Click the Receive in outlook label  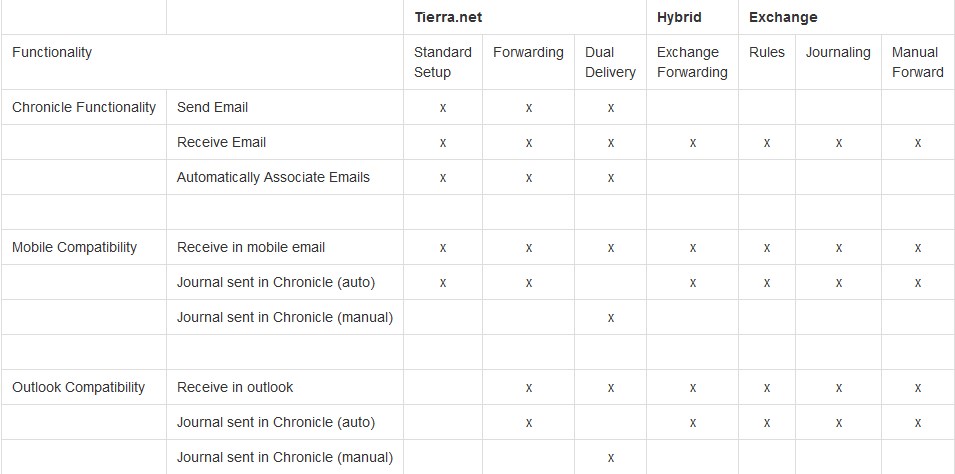tap(234, 387)
